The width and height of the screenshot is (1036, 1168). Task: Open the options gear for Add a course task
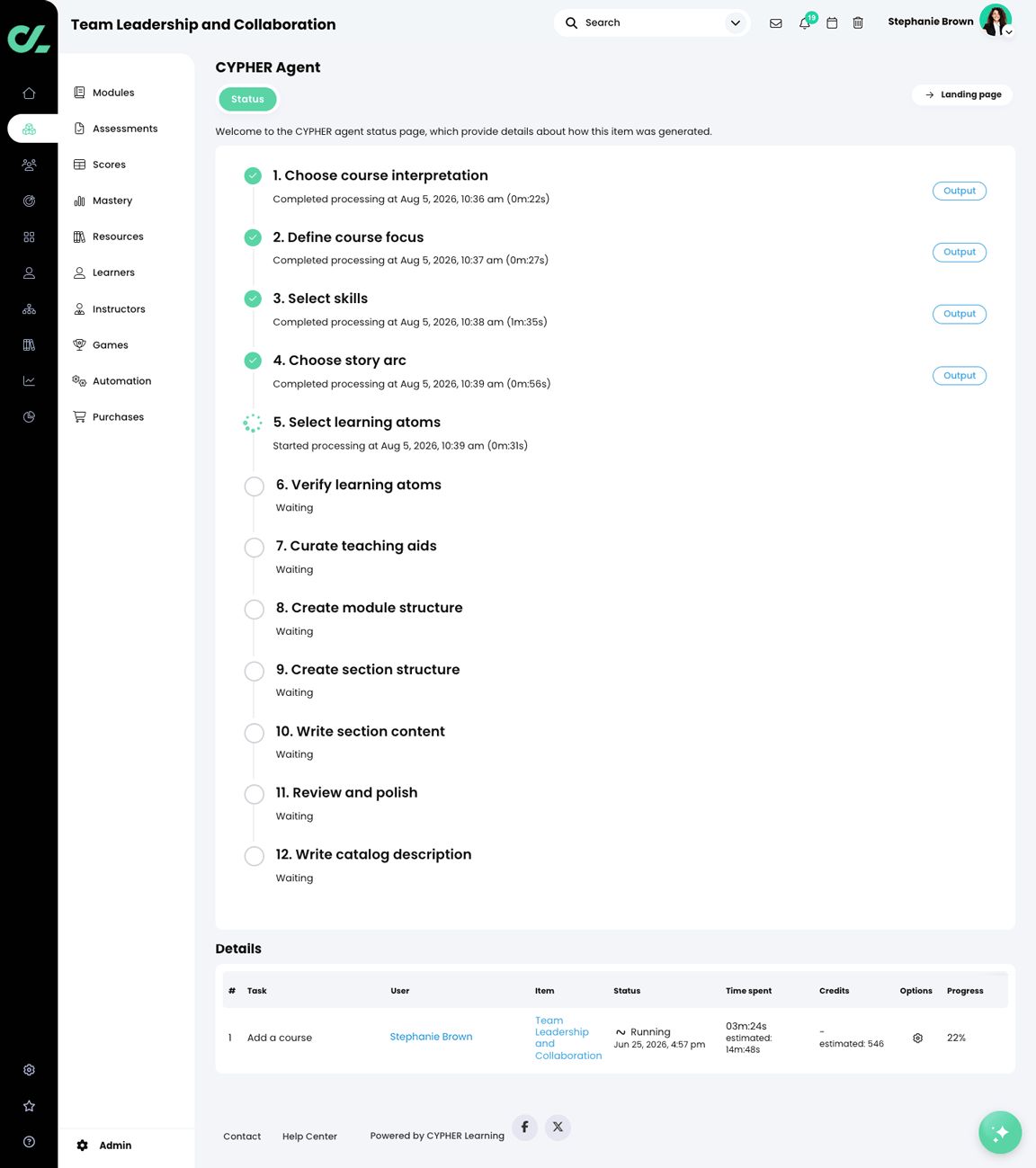click(x=917, y=1038)
